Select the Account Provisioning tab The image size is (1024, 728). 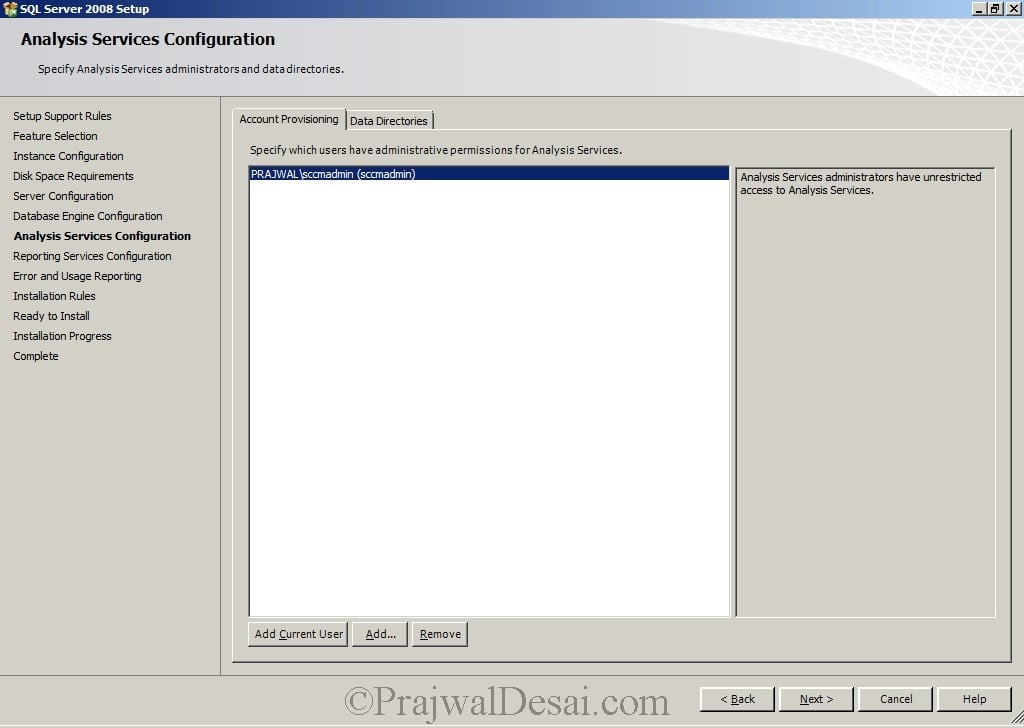coord(289,119)
